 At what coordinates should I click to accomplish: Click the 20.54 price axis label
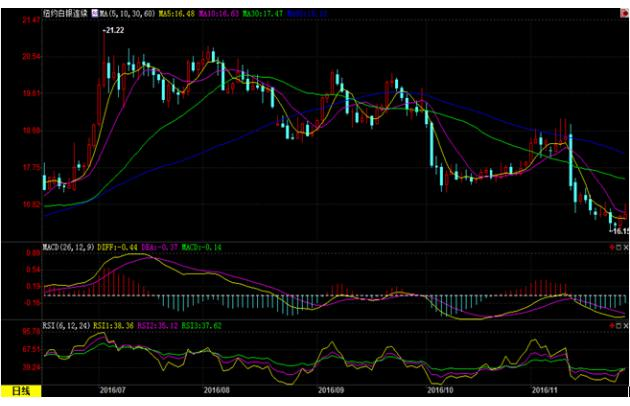[31, 57]
